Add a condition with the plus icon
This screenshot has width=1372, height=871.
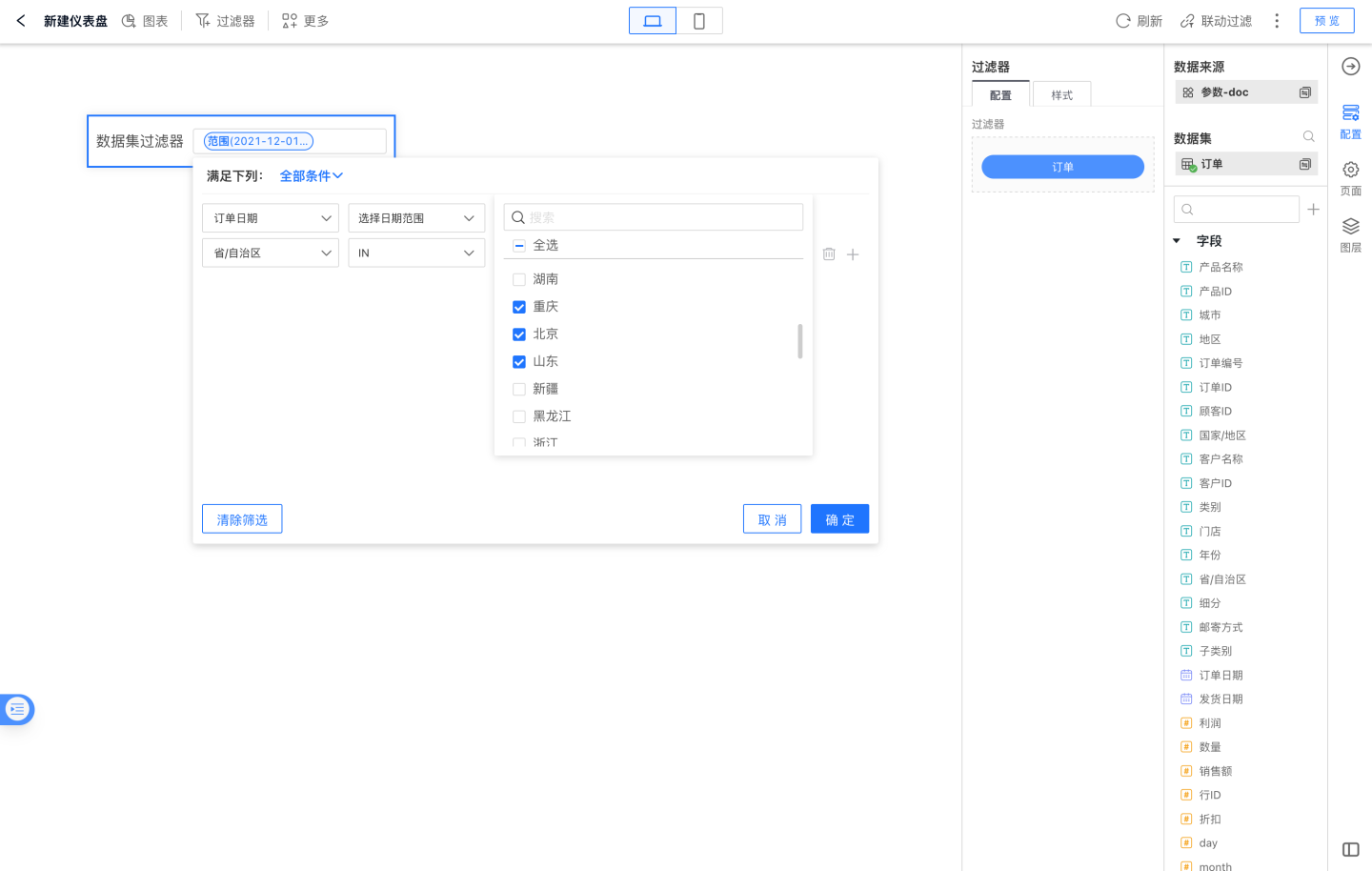853,254
